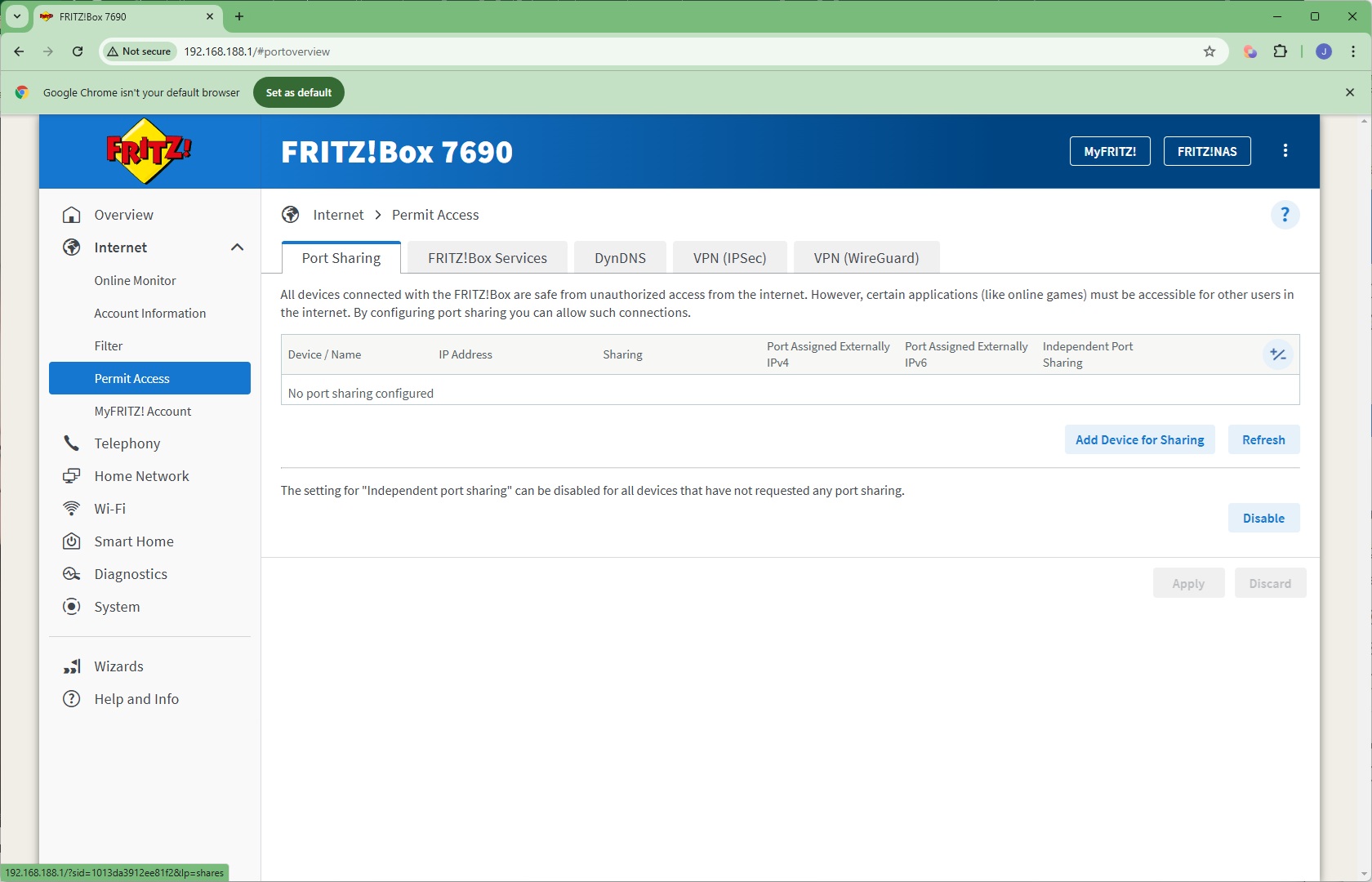Viewport: 1372px width, 882px height.
Task: Click the Diagnostics icon
Action: [72, 574]
